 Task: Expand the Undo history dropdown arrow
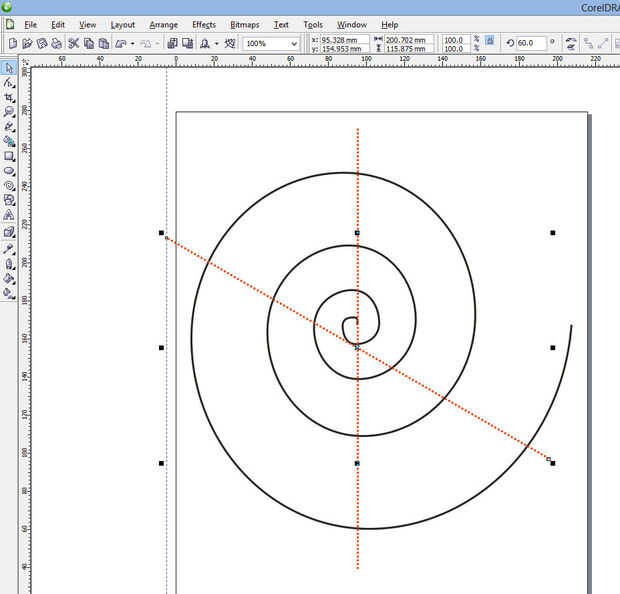pos(132,44)
